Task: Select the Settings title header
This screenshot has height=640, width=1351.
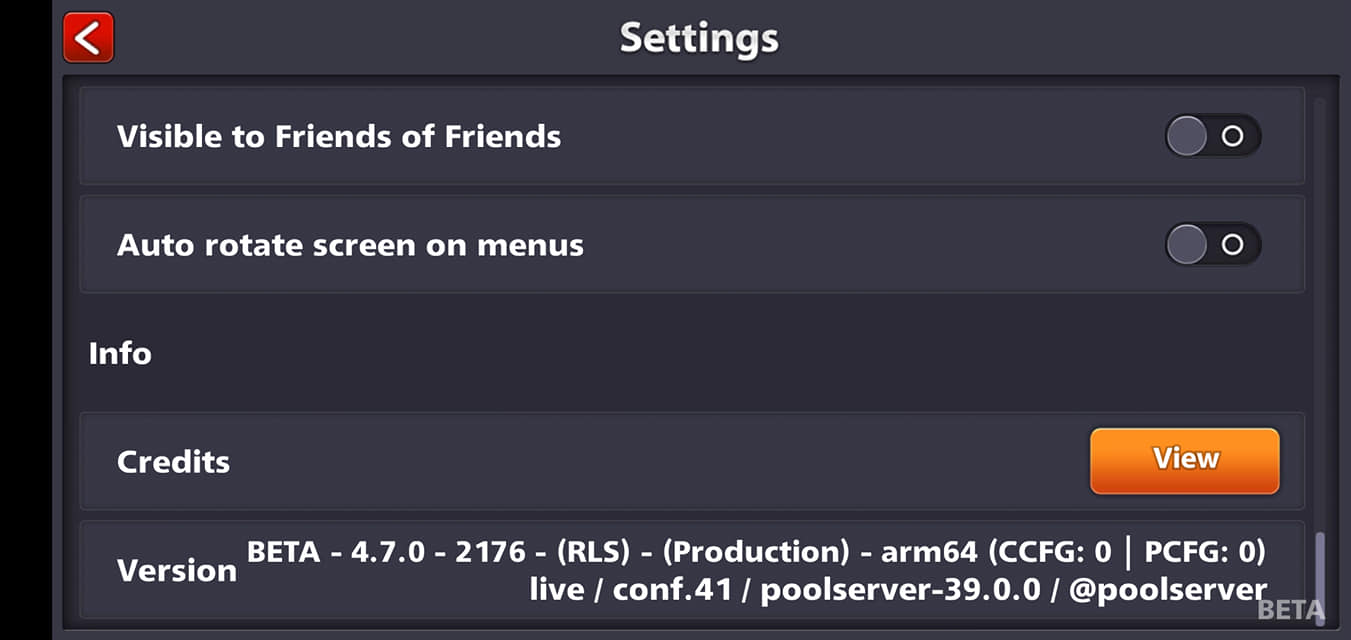Action: [699, 38]
